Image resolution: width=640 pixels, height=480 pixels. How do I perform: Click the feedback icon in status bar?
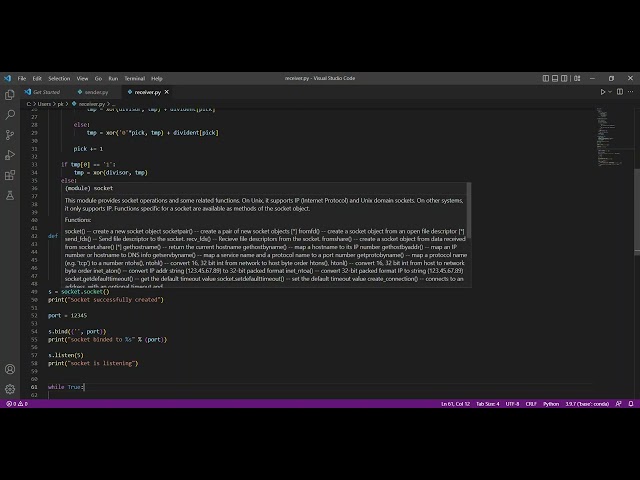click(x=618, y=404)
